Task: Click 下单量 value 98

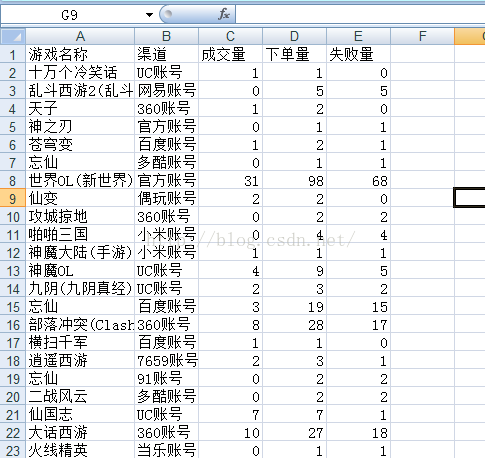Action: coord(295,180)
